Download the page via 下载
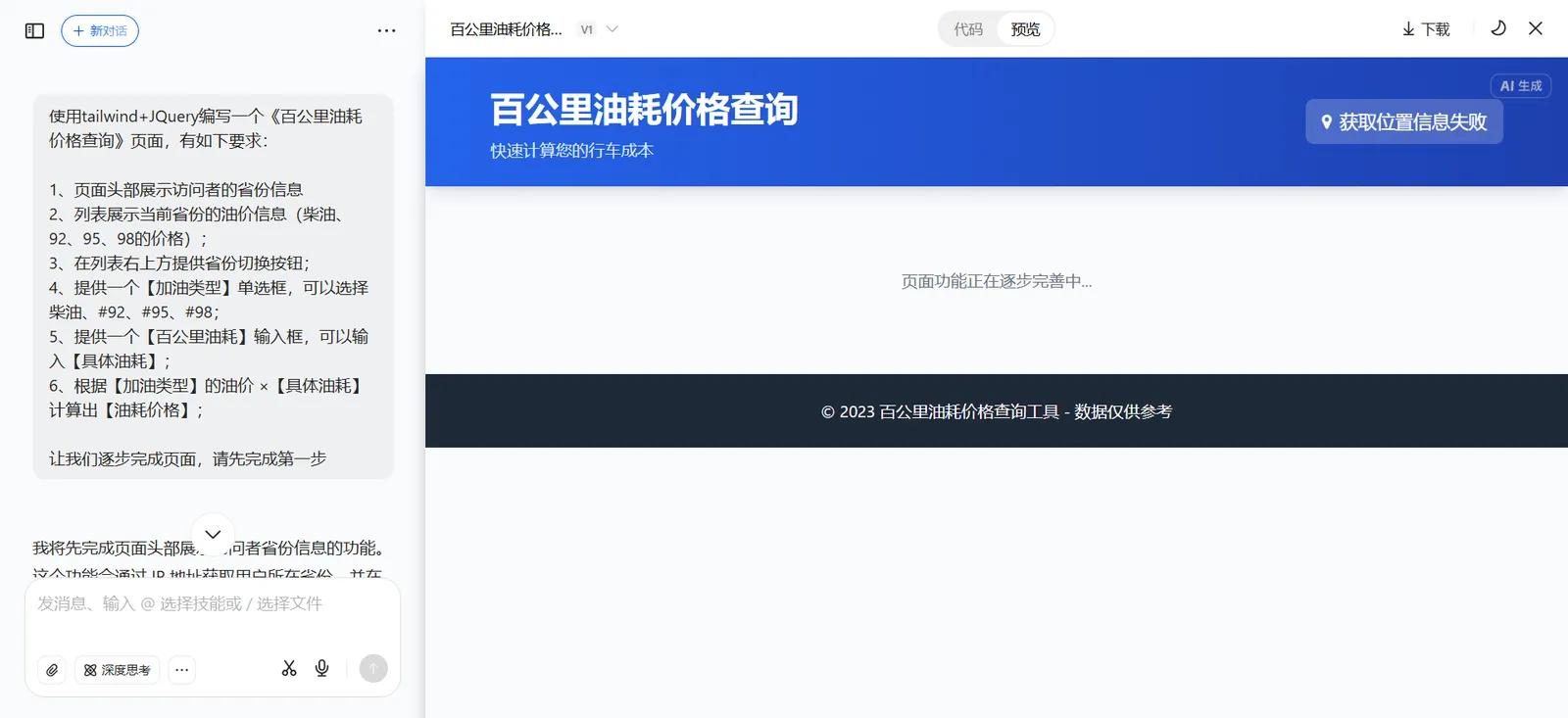The width and height of the screenshot is (1568, 718). click(1426, 29)
